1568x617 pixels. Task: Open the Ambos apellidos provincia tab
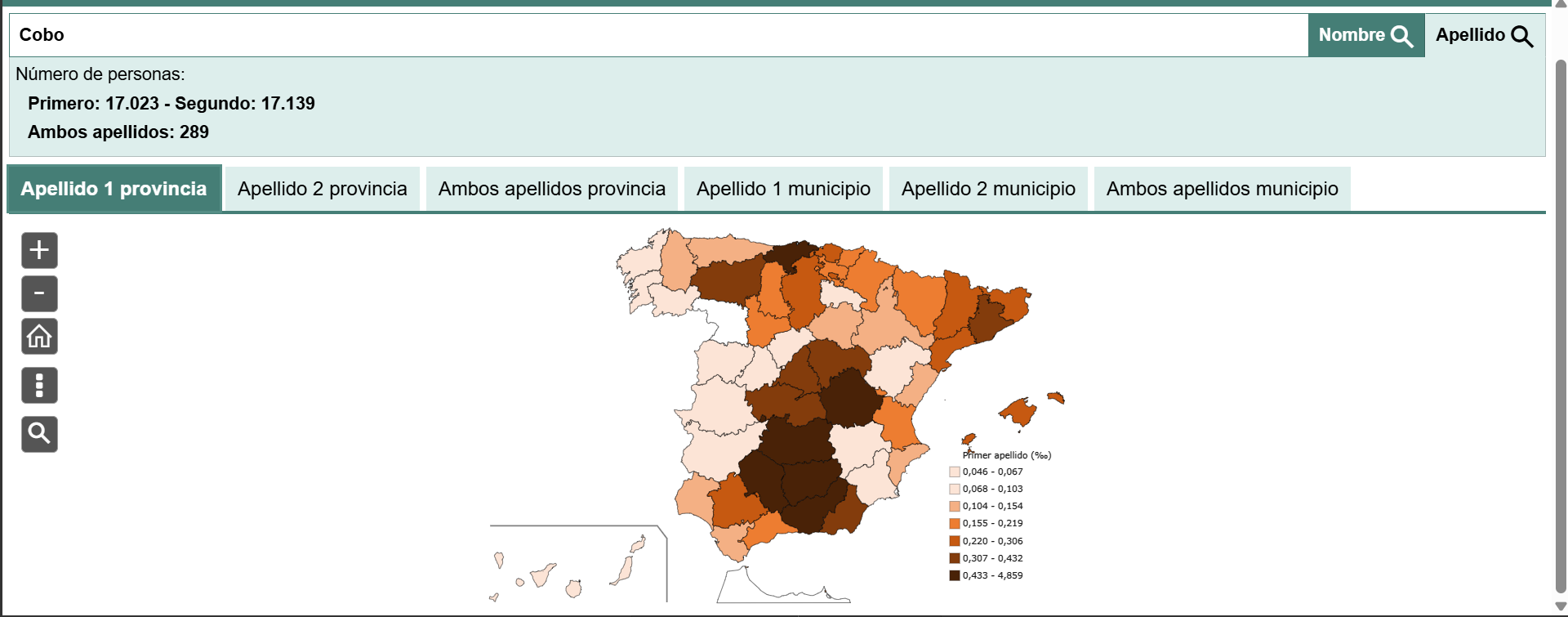[x=551, y=189]
